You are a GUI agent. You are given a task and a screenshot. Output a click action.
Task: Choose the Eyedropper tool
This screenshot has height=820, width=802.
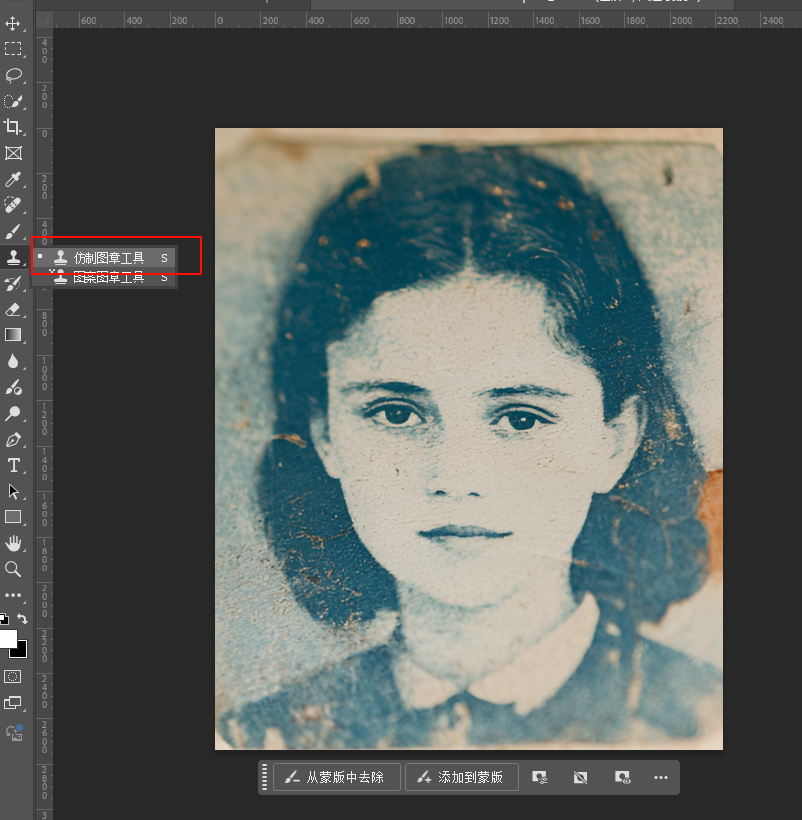tap(13, 180)
